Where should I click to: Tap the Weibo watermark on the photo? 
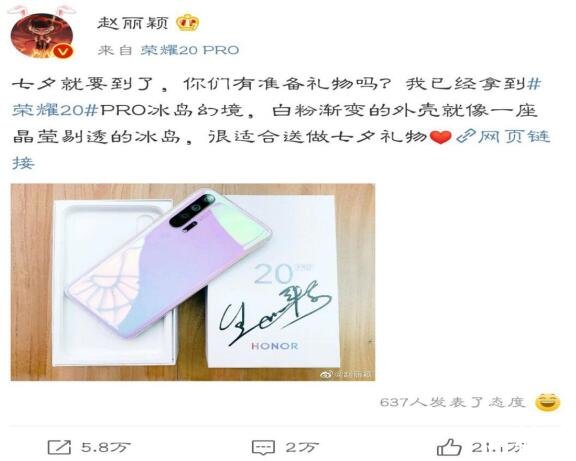point(345,374)
